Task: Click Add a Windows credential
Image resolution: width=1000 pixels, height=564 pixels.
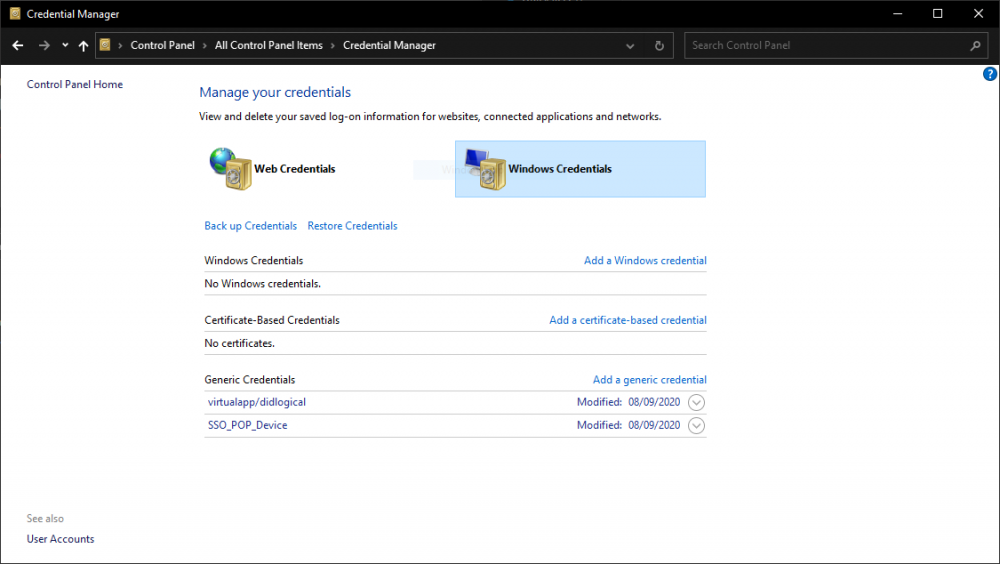Action: [x=645, y=260]
